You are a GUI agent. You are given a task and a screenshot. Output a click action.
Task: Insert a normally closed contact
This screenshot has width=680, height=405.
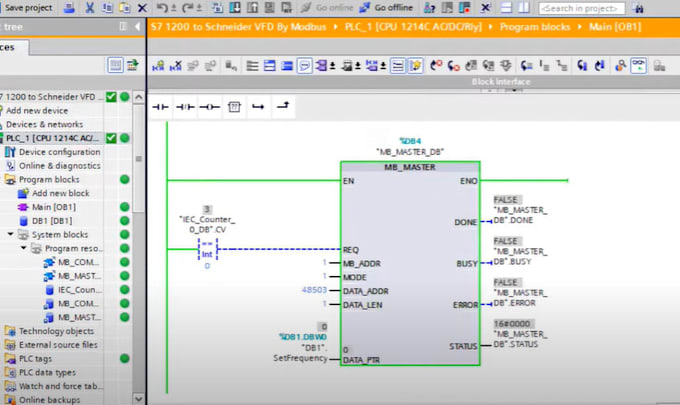pos(185,107)
